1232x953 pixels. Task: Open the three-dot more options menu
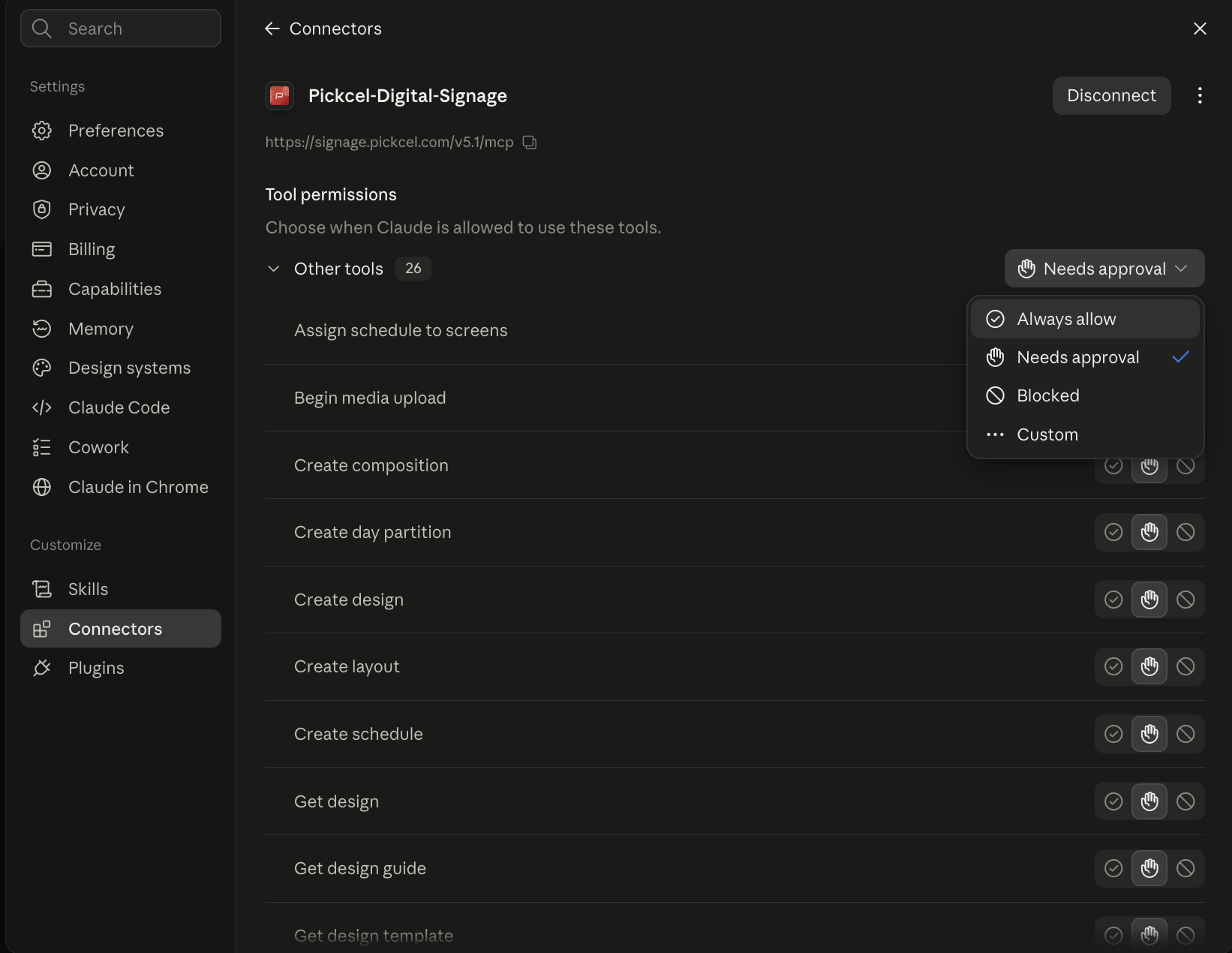[1200, 95]
